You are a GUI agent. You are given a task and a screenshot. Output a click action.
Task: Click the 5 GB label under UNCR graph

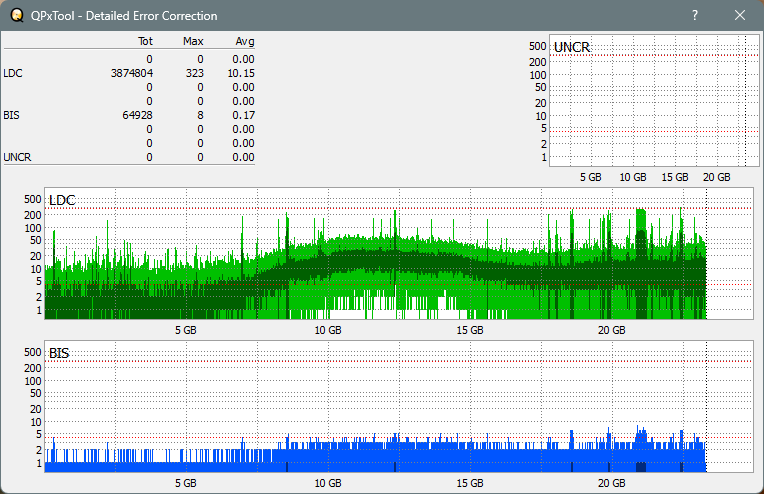[x=591, y=177]
